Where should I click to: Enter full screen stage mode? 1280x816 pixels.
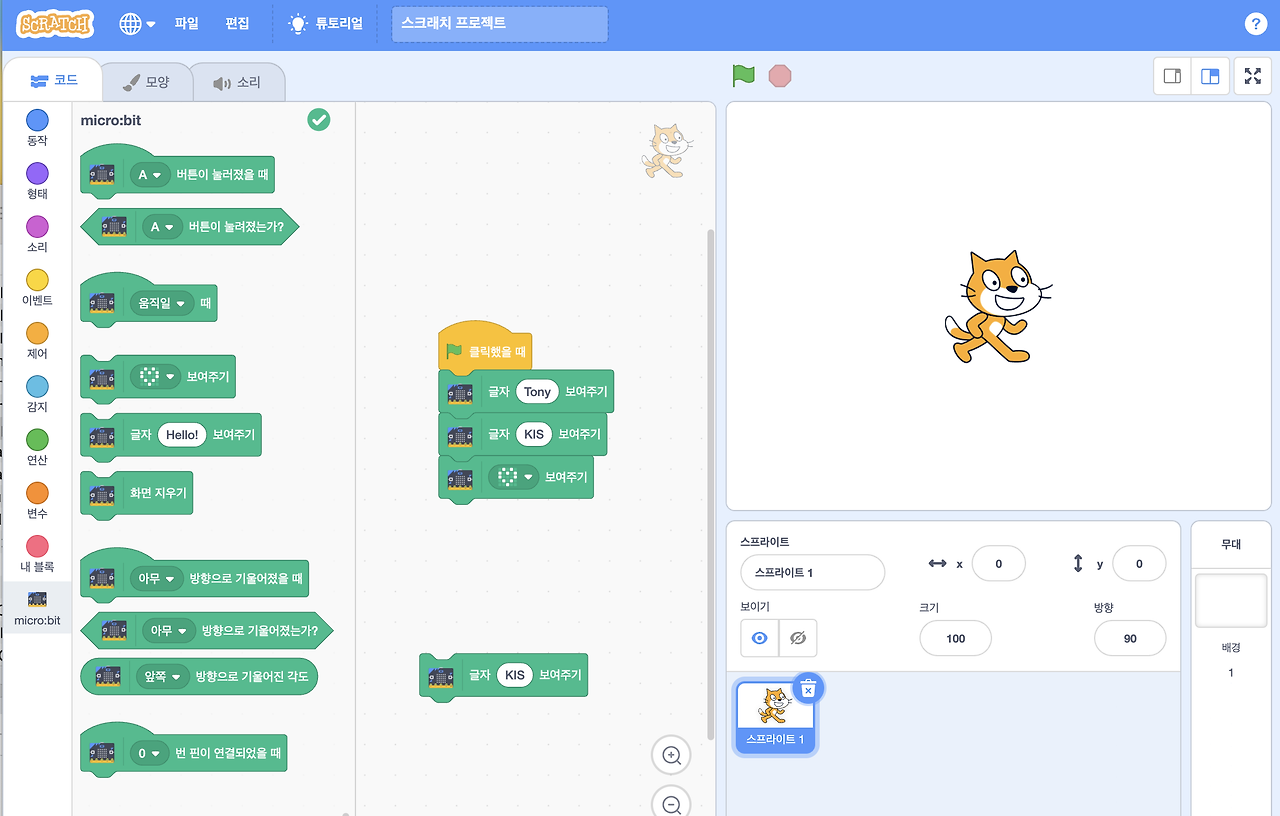[1252, 76]
